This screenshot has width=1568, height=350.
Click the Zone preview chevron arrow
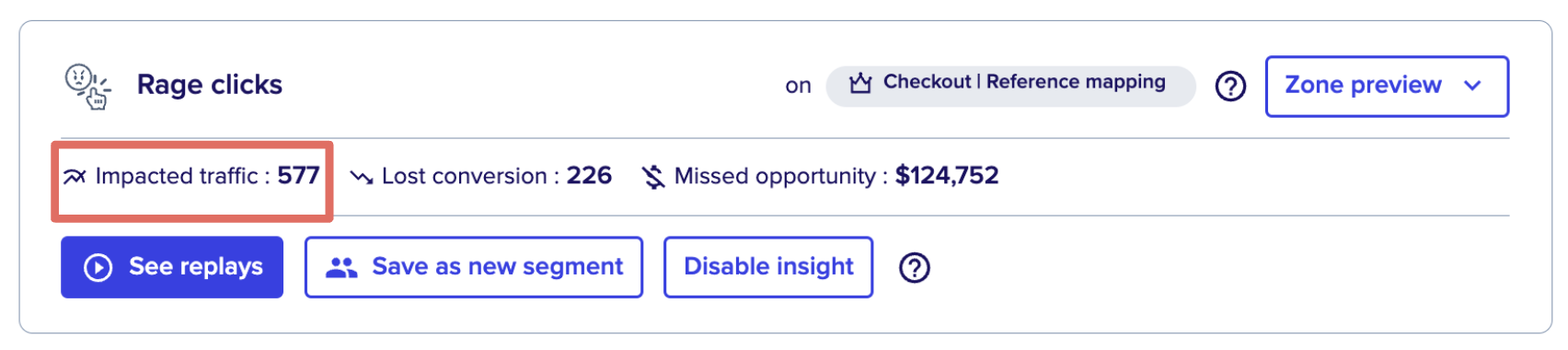[x=1472, y=86]
